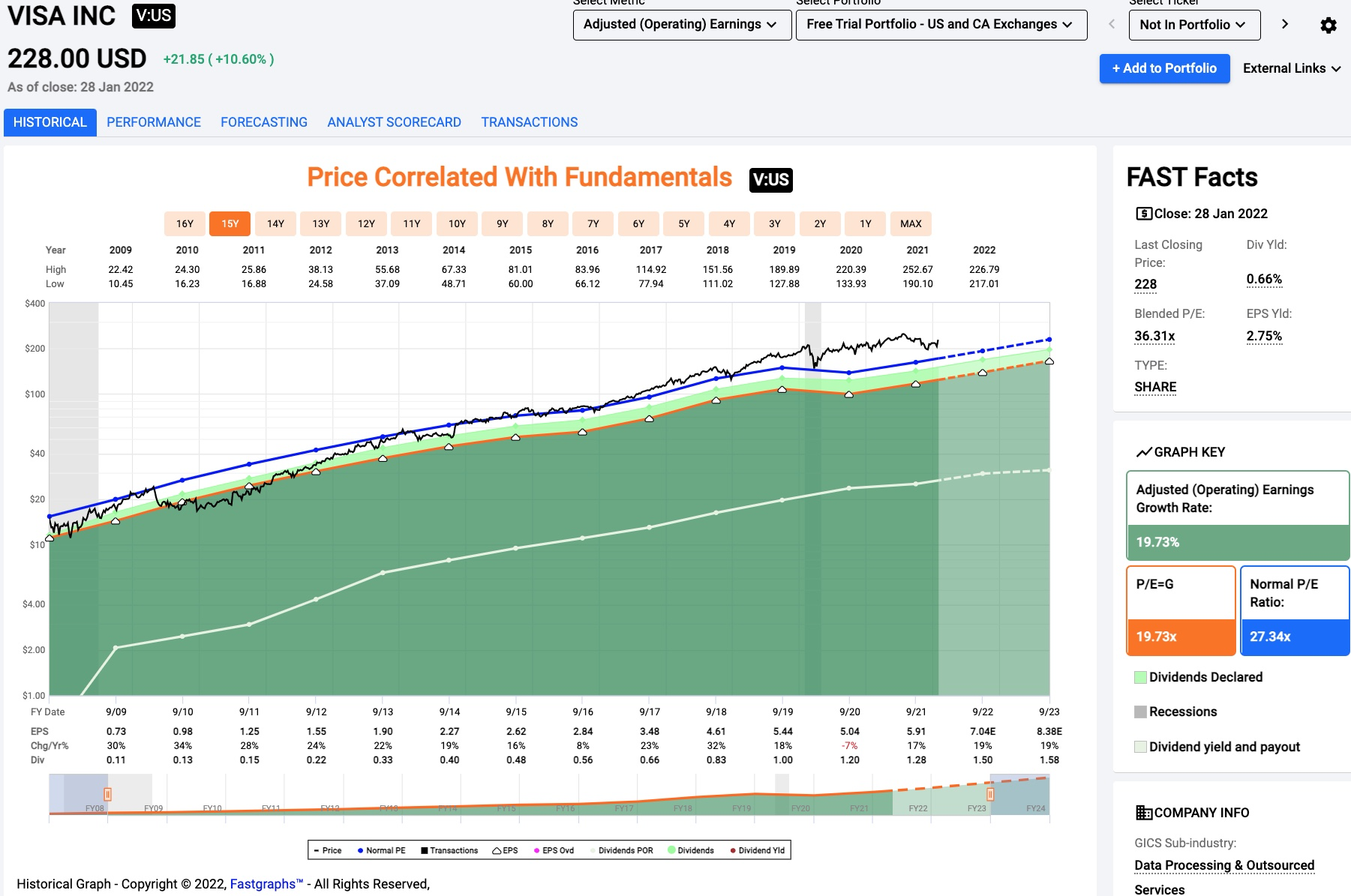Go to next ticker arrow
The height and width of the screenshot is (896, 1351).
pyautogui.click(x=1285, y=24)
